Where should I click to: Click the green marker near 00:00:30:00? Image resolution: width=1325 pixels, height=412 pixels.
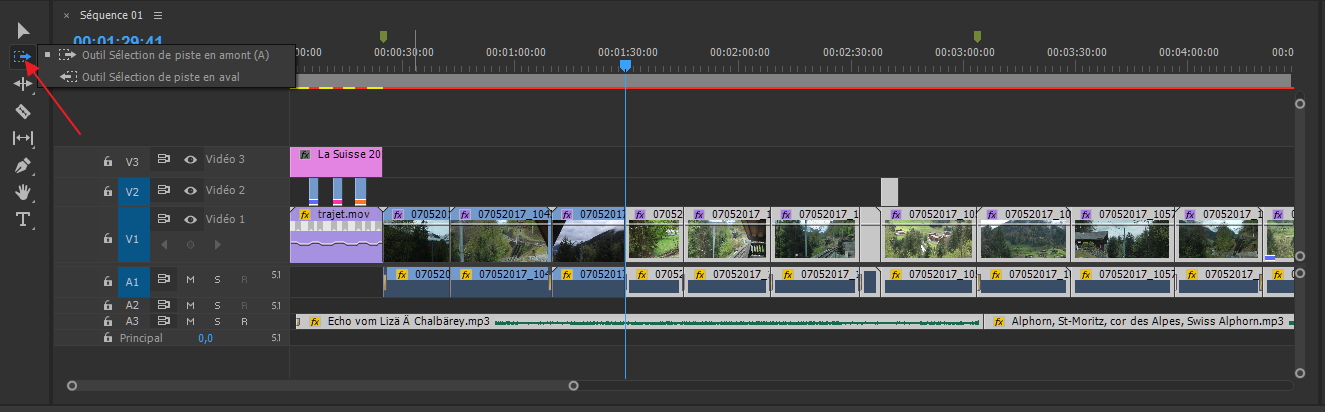tap(383, 37)
